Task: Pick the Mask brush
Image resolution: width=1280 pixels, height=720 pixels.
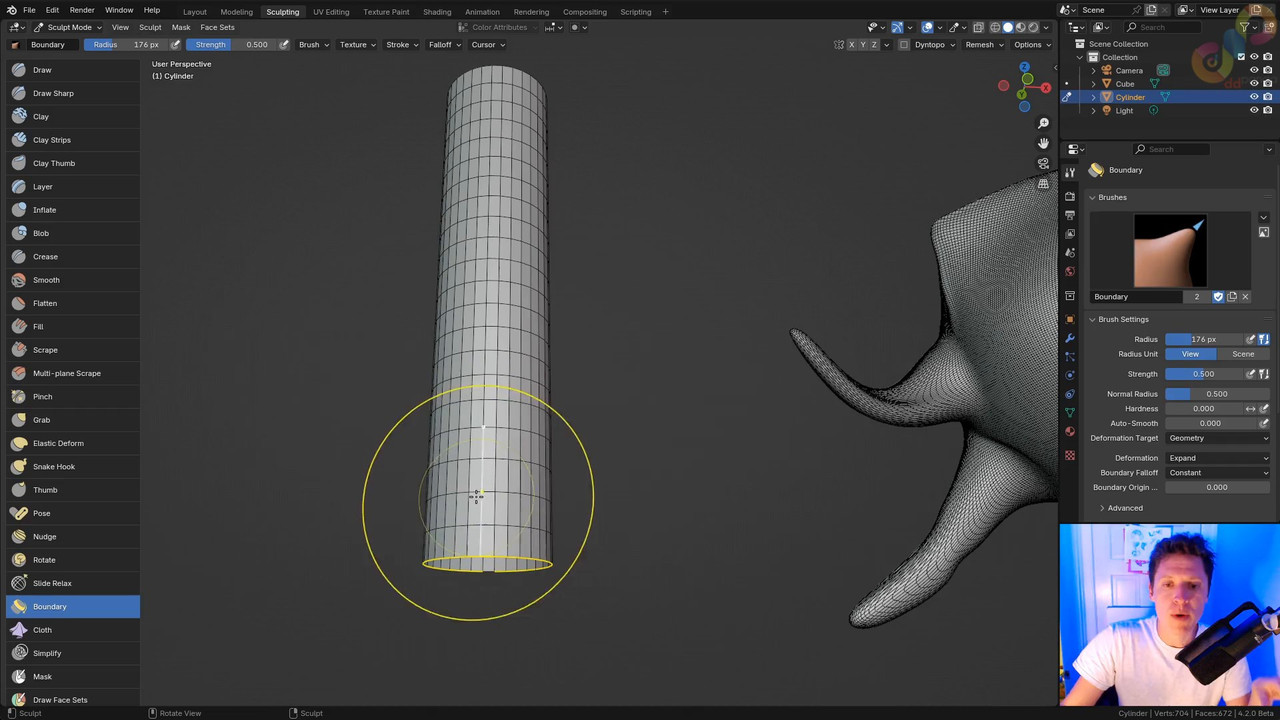Action: click(x=72, y=676)
